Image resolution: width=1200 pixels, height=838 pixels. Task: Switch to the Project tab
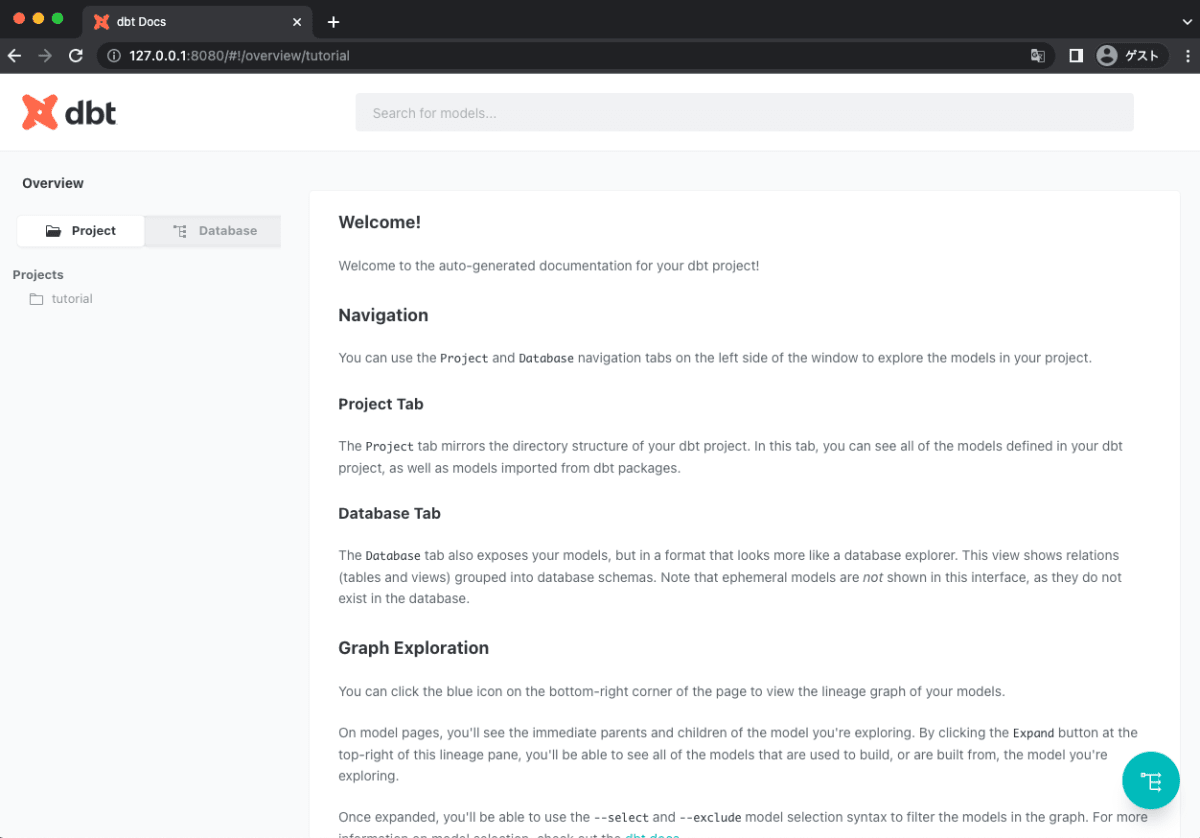pyautogui.click(x=81, y=231)
